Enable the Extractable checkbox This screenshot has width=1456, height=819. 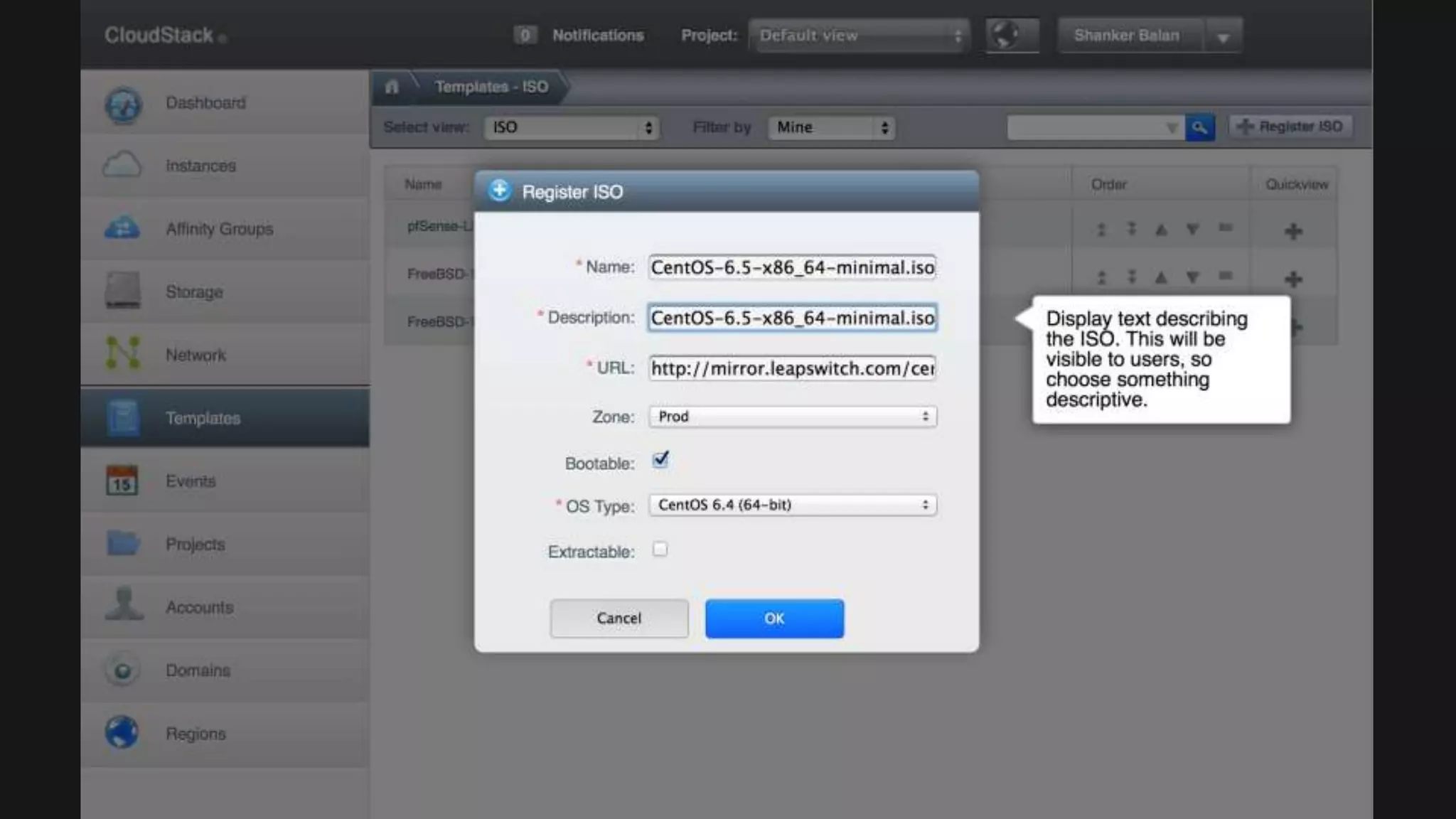click(660, 550)
